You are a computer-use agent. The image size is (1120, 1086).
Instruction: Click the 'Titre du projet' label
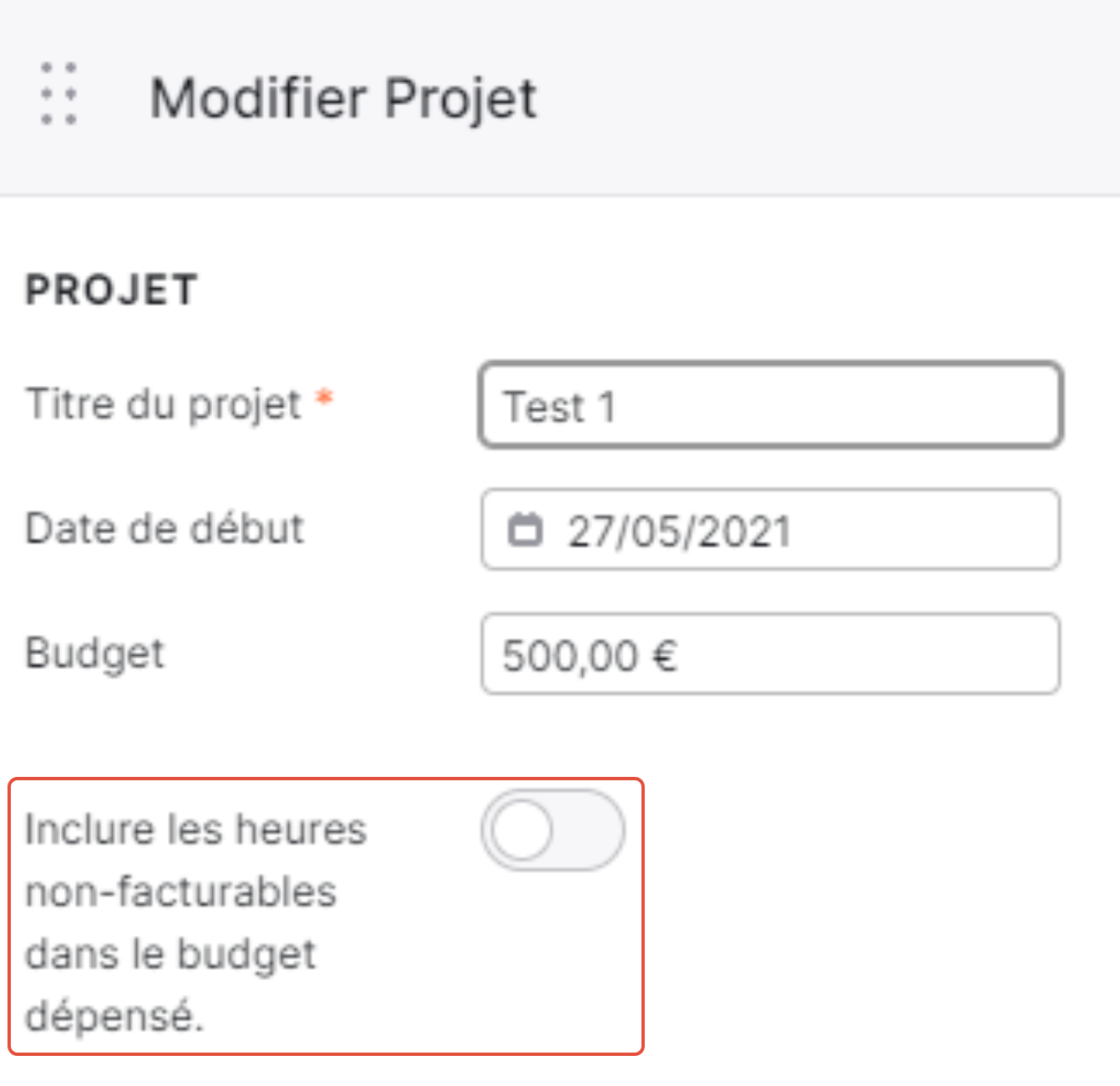pyautogui.click(x=164, y=404)
